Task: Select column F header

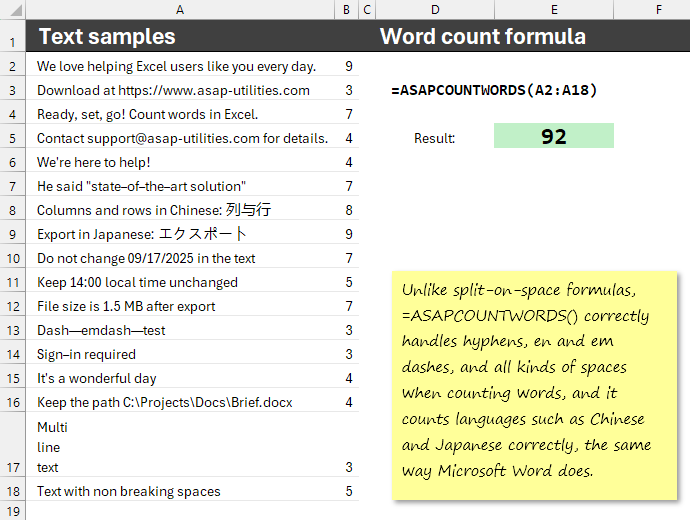Action: coord(652,9)
